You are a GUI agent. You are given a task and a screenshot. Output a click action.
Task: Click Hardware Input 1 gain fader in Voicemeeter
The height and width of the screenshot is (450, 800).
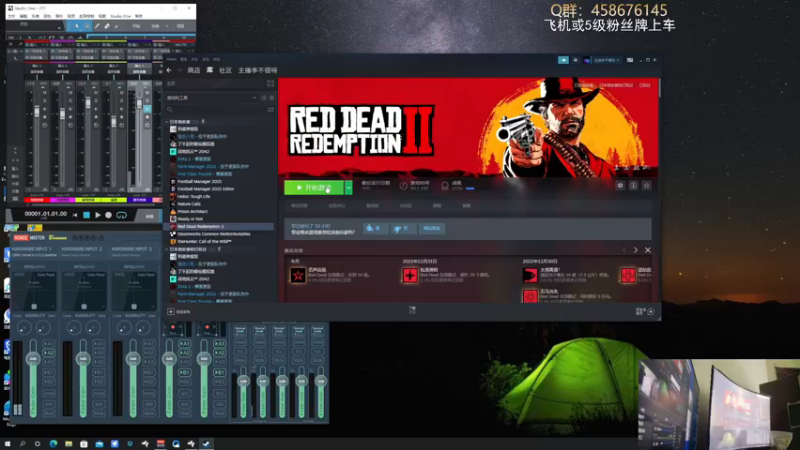(x=33, y=359)
